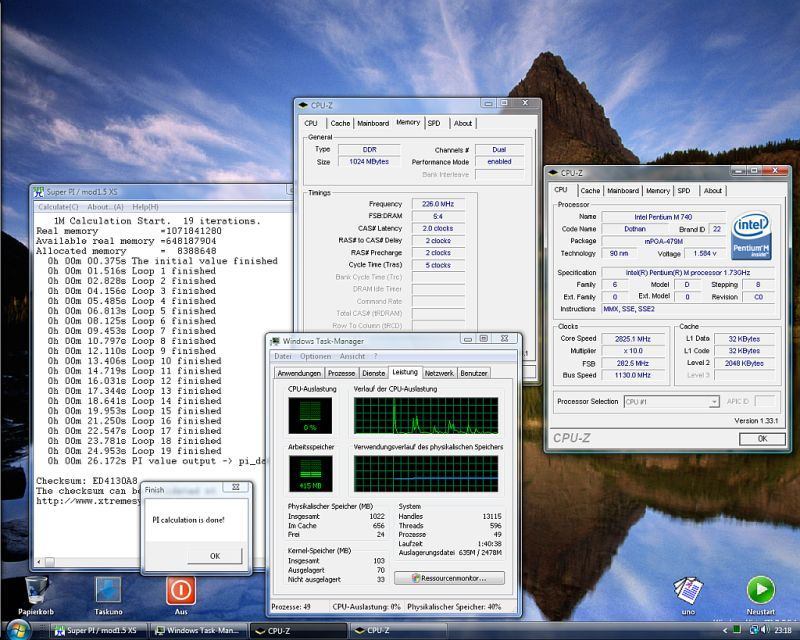Open the Taskuno desktop icon
Viewport: 800px width, 640px height.
click(x=108, y=591)
